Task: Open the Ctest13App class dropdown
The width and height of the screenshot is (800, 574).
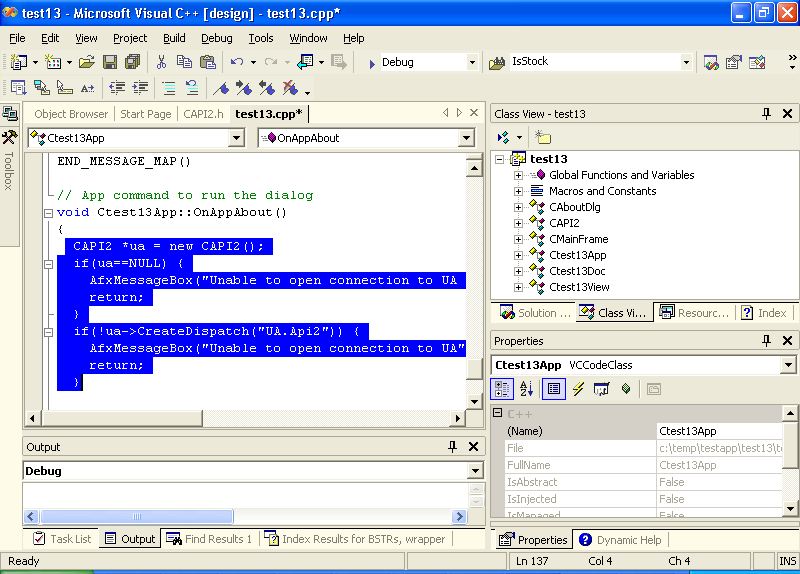Action: 236,138
